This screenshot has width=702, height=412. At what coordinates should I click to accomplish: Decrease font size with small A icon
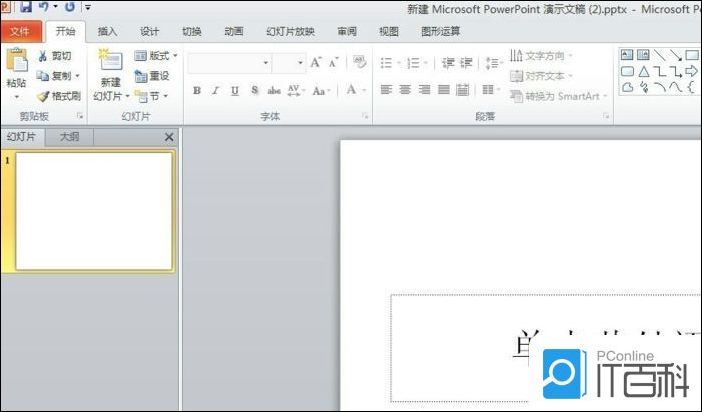pyautogui.click(x=334, y=63)
